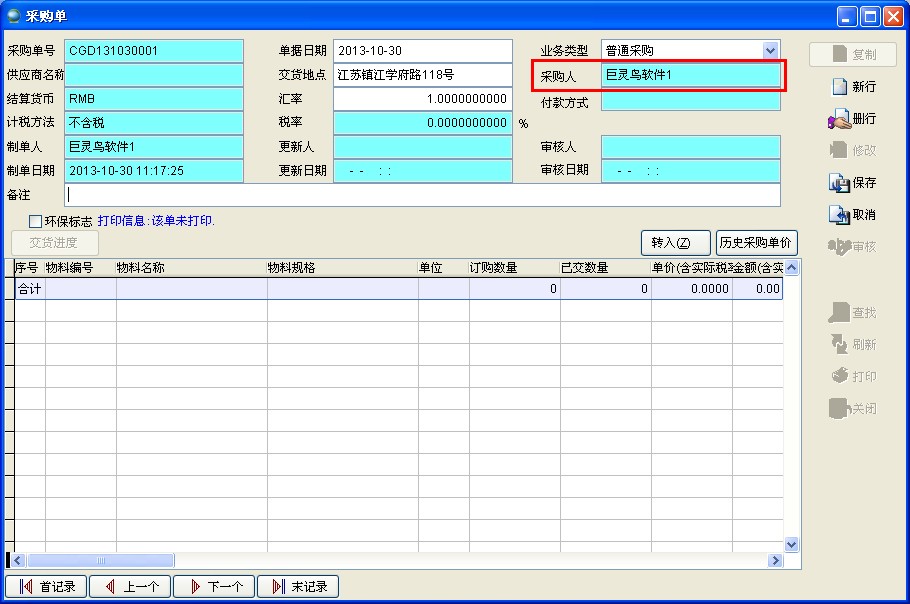Select the 供应商名称 supplier field
This screenshot has width=910, height=604.
[155, 75]
